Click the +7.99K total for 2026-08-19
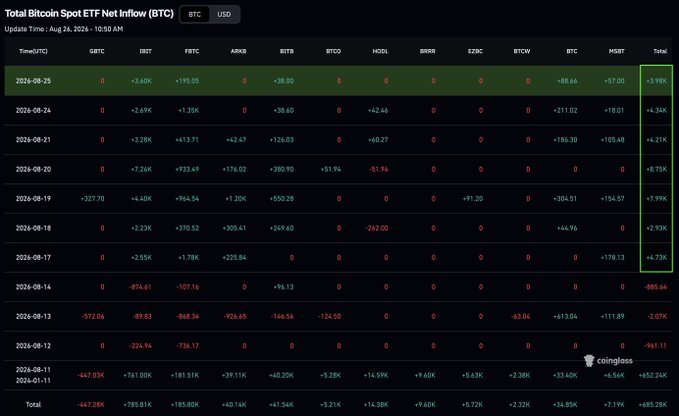Viewport: 679px width, 416px height. [656, 199]
